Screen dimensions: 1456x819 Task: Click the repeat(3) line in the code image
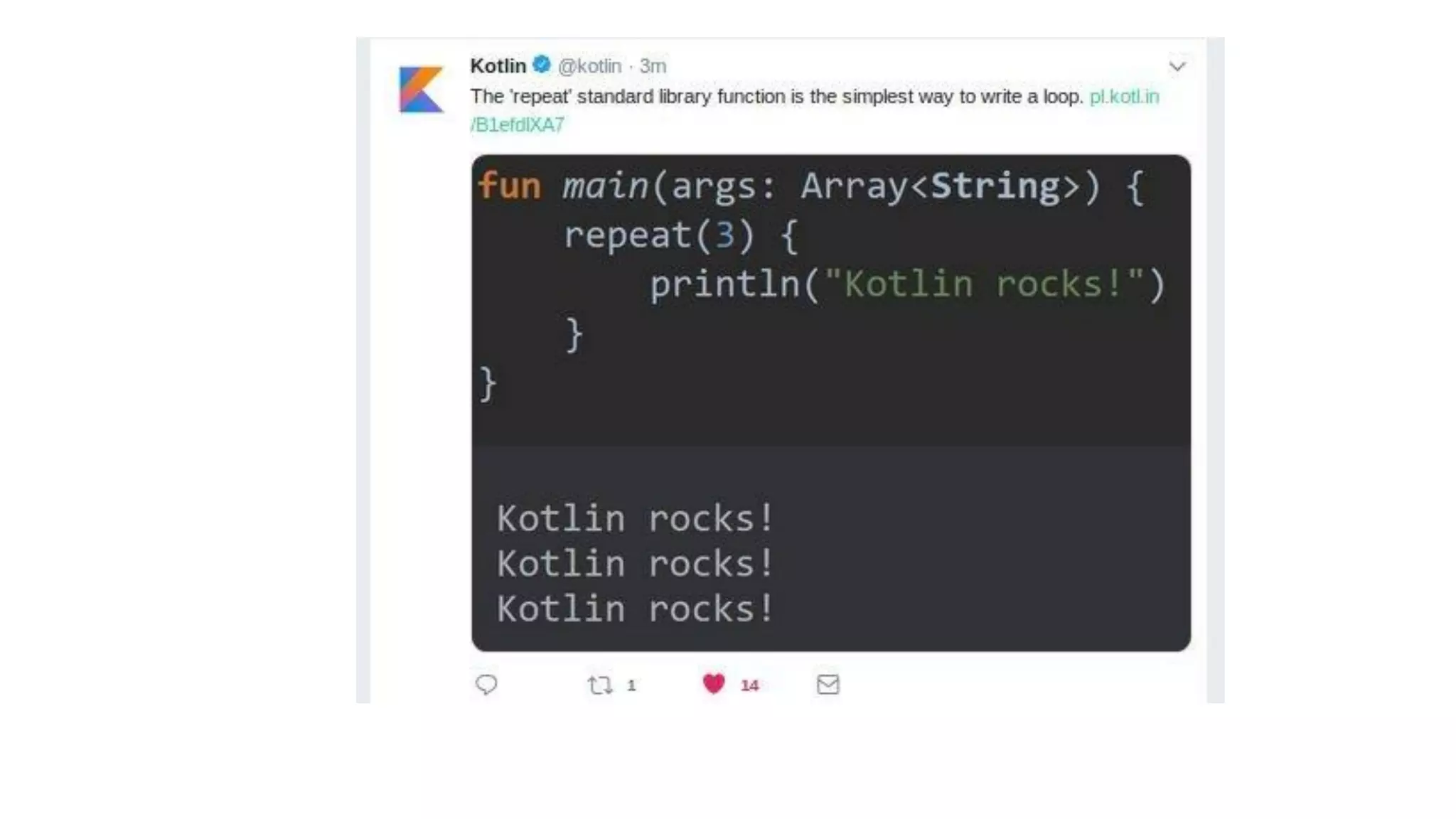coord(680,235)
